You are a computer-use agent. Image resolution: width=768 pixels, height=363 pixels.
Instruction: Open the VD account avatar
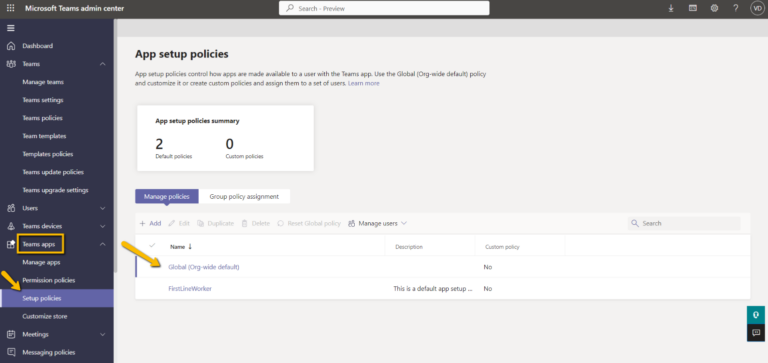[757, 8]
